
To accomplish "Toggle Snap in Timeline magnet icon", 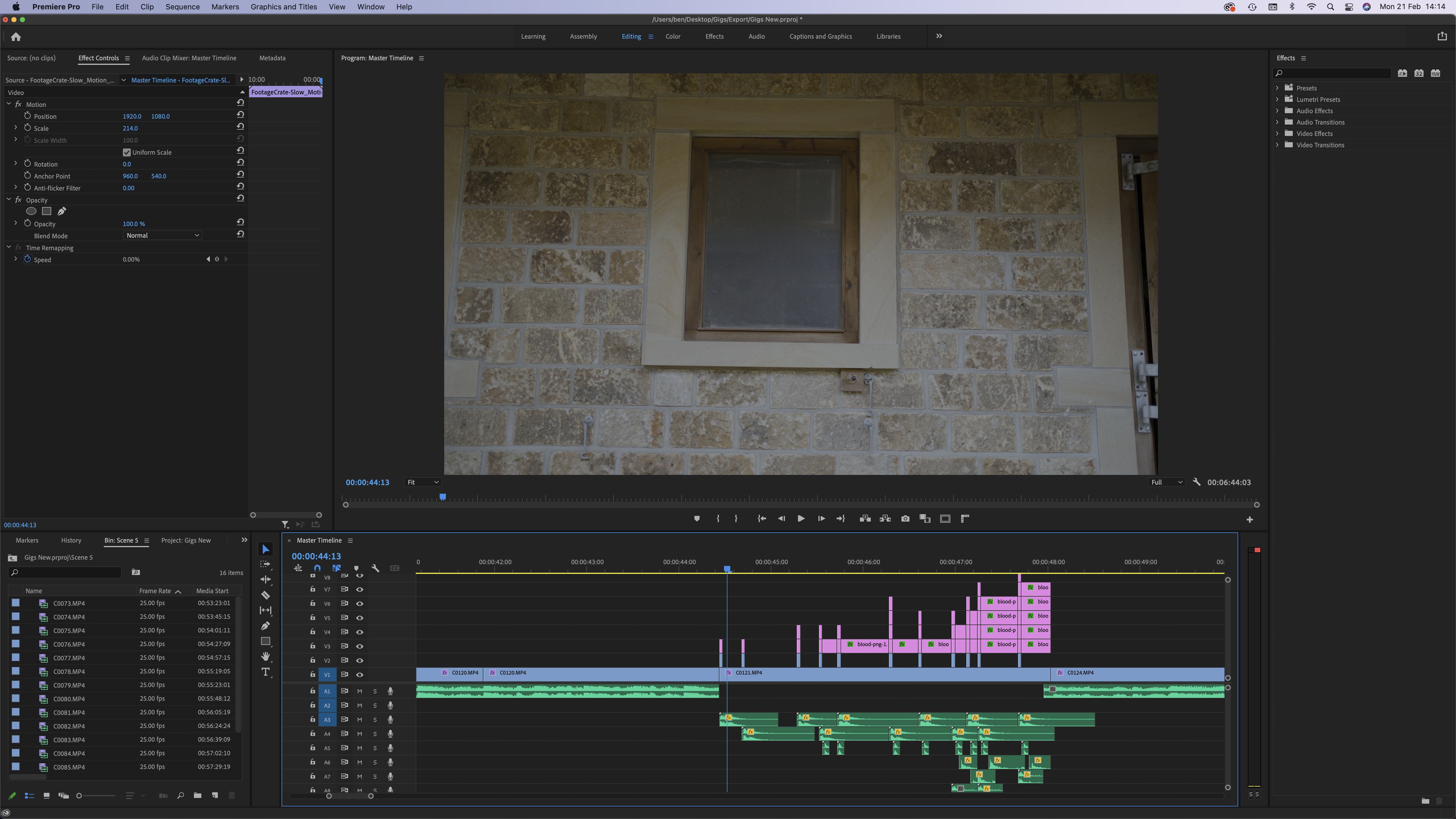I will pyautogui.click(x=317, y=568).
